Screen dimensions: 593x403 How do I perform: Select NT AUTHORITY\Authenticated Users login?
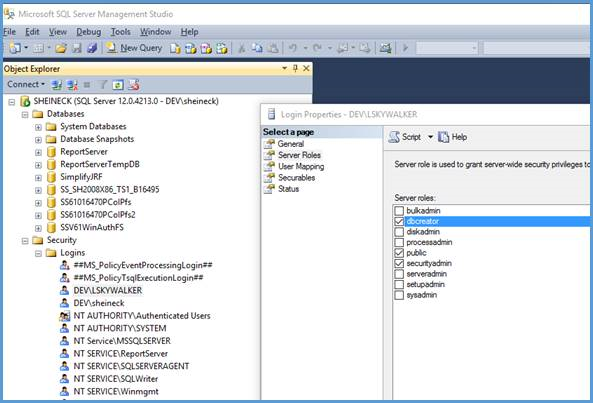142,316
